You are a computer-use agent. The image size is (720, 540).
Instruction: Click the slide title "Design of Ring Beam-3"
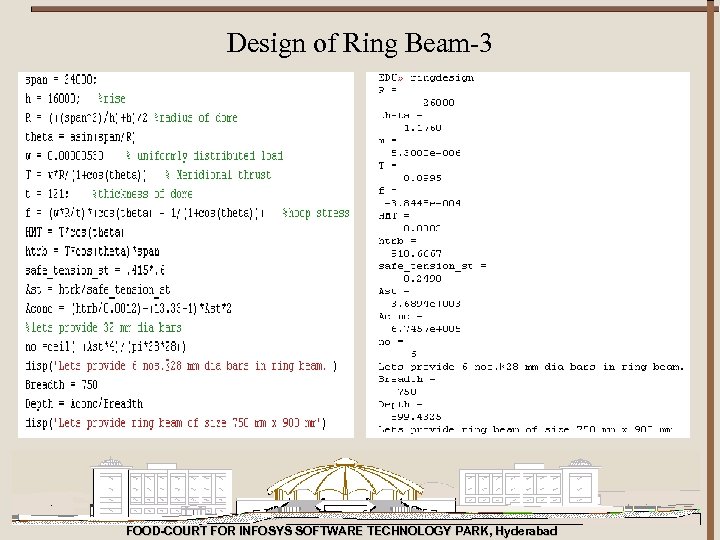[x=359, y=43]
